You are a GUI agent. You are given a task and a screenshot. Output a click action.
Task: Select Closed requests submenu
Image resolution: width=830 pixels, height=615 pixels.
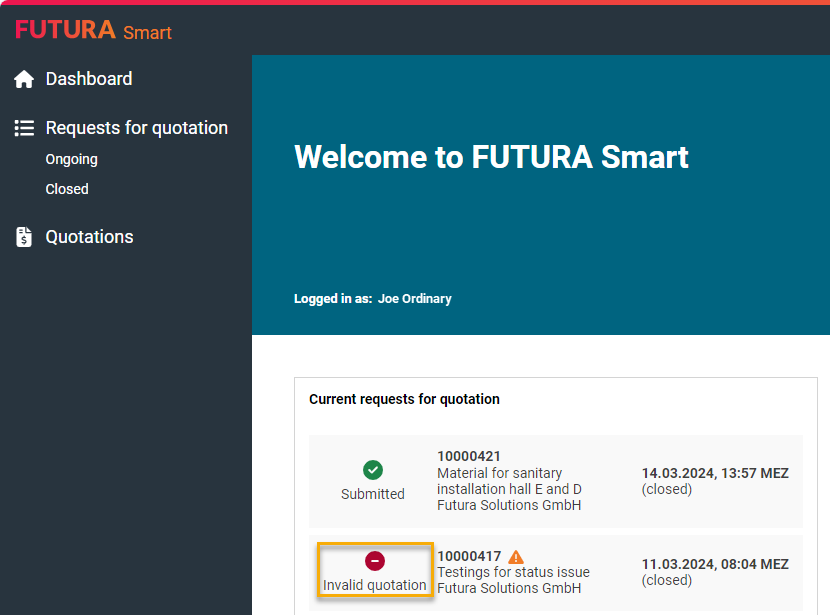pos(67,189)
